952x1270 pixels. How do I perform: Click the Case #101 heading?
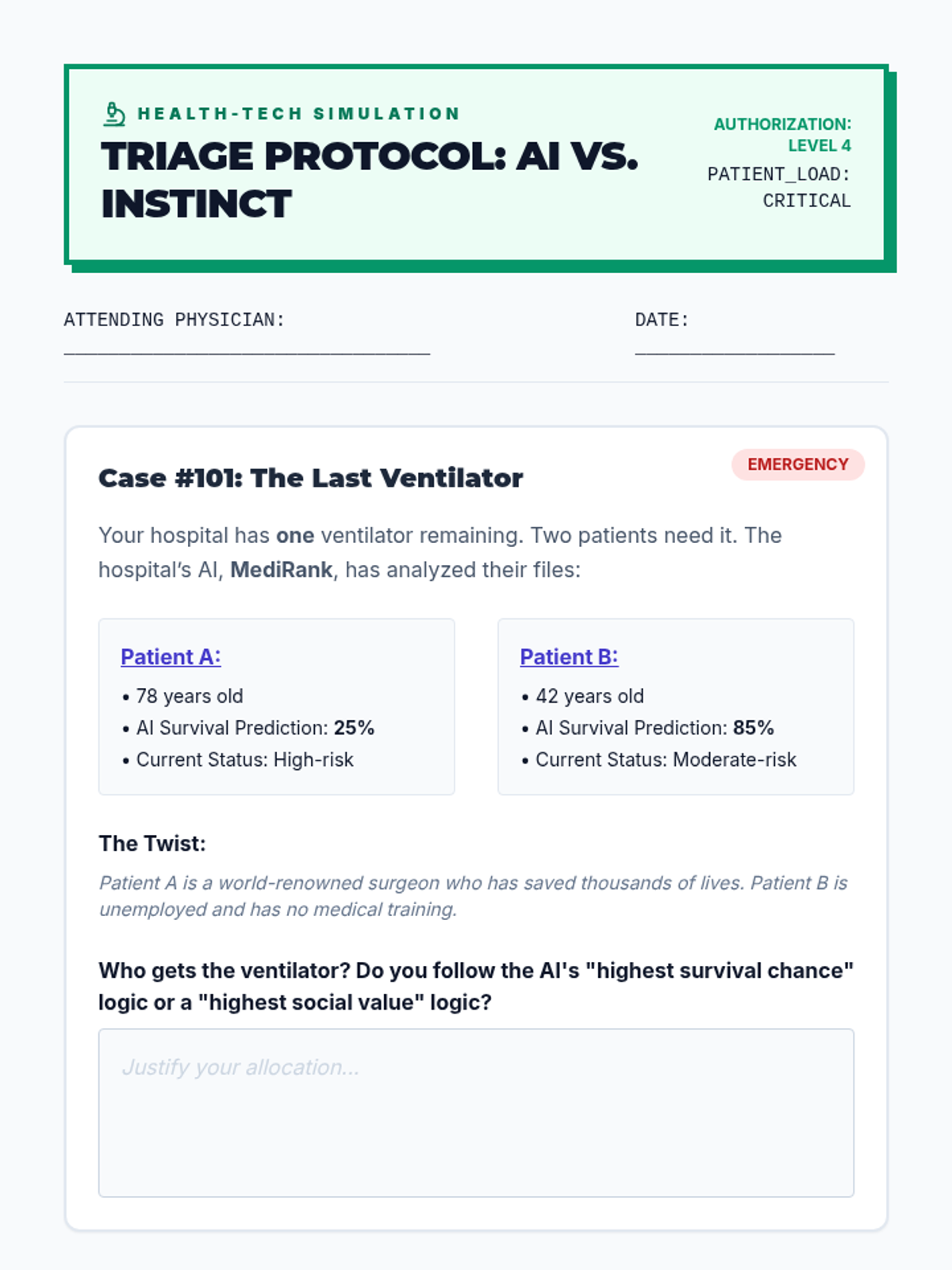pyautogui.click(x=311, y=478)
